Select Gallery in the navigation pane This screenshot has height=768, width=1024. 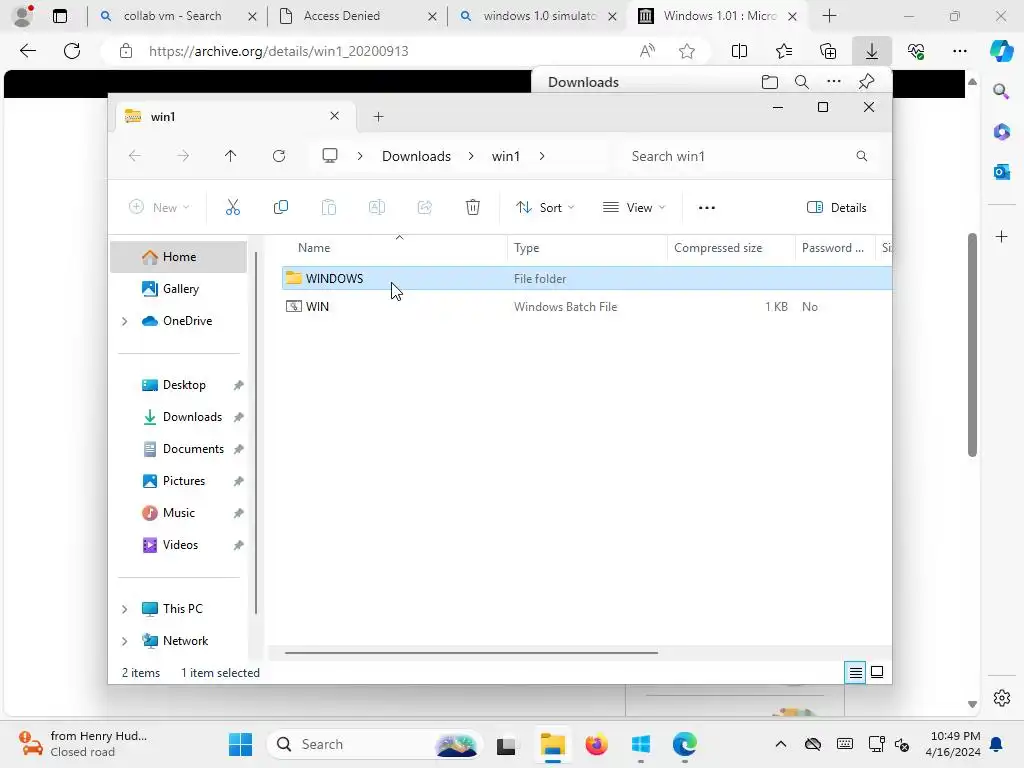point(178,289)
